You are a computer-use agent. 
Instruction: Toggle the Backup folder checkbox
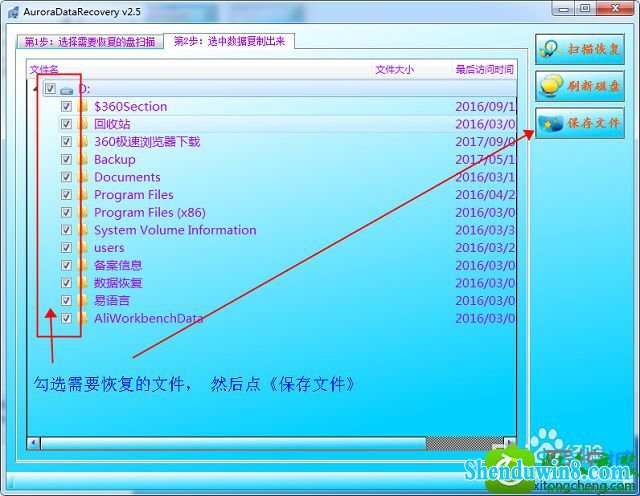(x=66, y=159)
